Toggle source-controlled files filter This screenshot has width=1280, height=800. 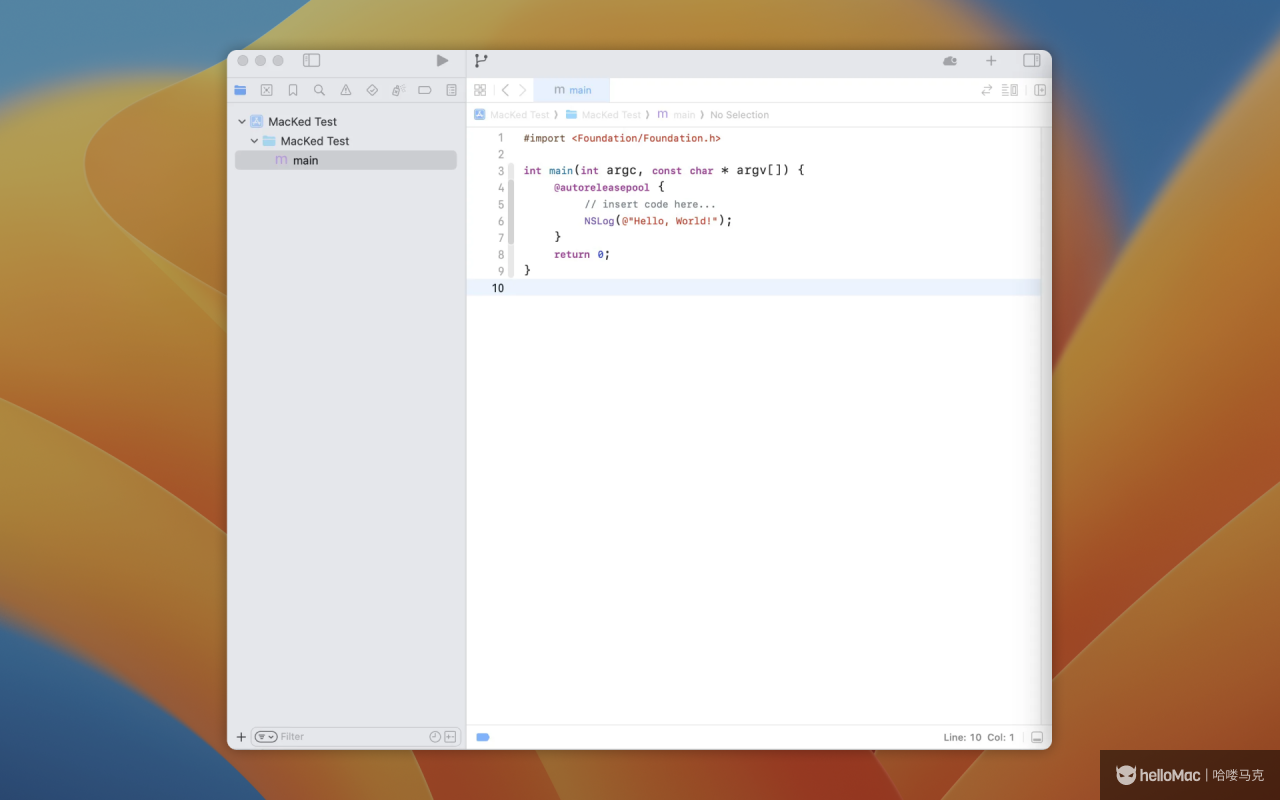(450, 737)
